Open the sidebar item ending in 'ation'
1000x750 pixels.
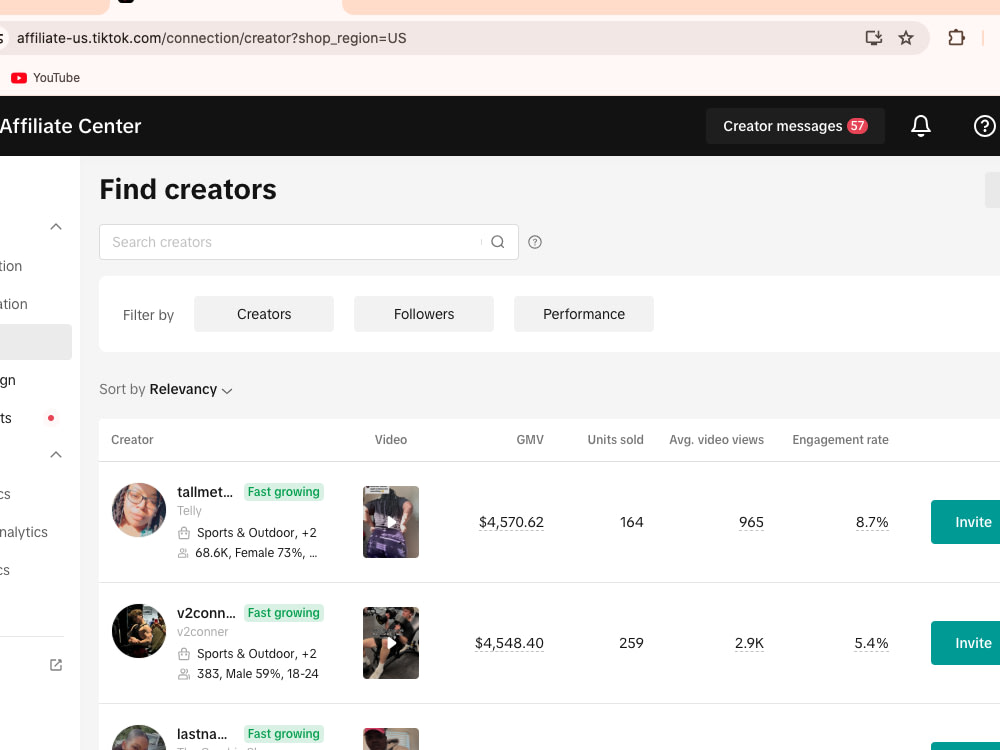click(14, 304)
